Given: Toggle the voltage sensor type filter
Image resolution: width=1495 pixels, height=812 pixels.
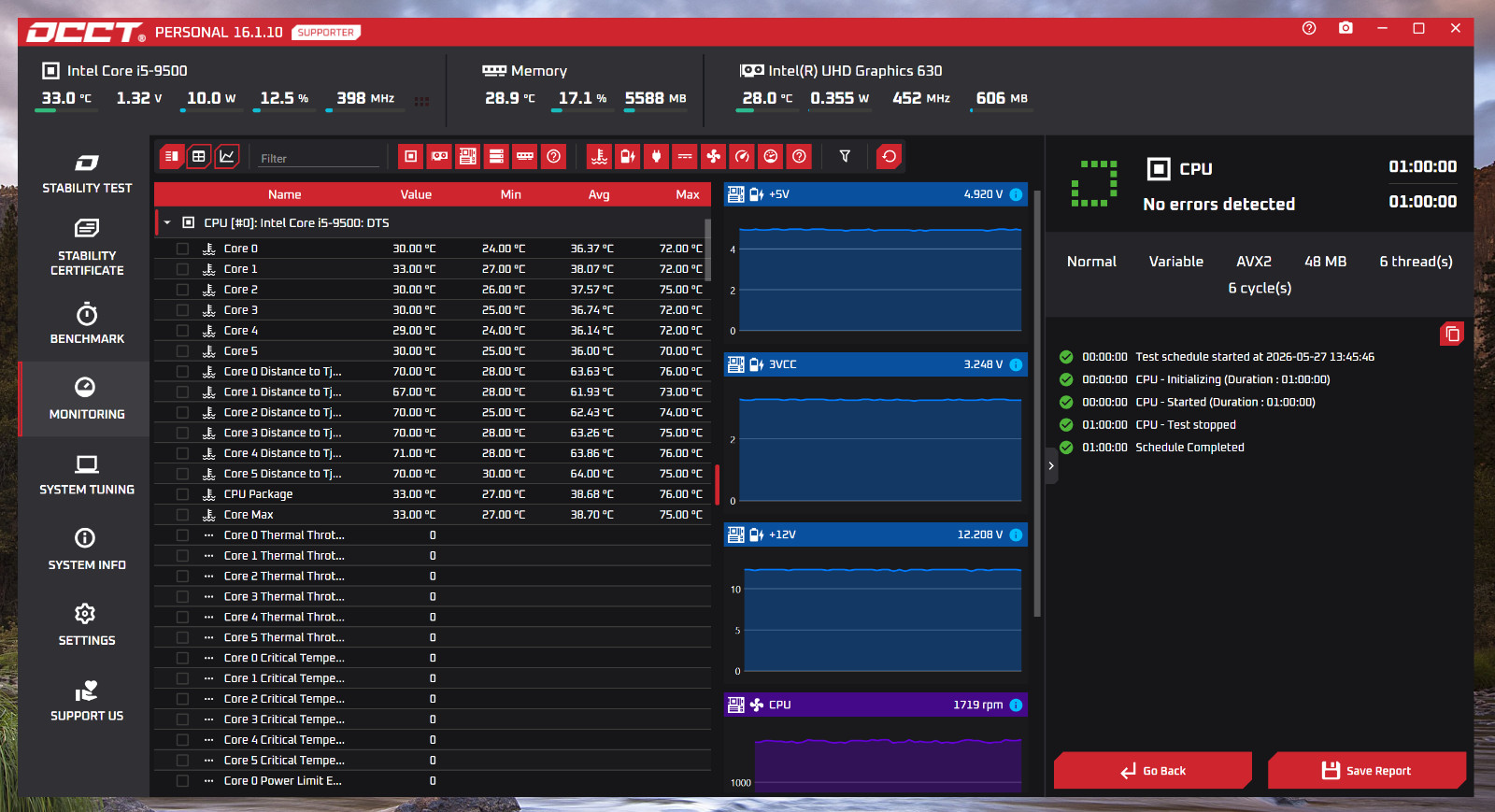Looking at the screenshot, I should click(x=628, y=157).
